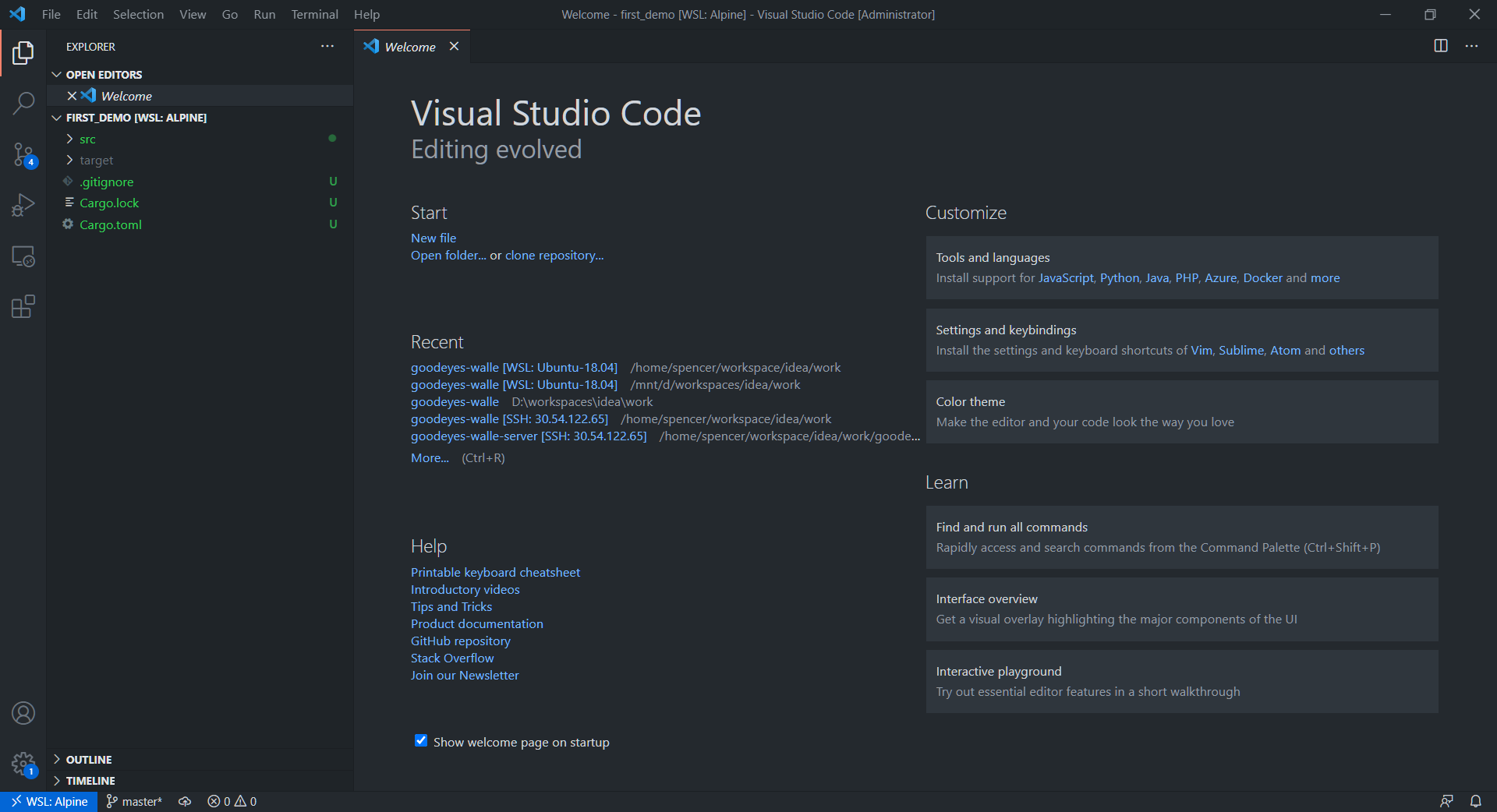Click the New file link
The width and height of the screenshot is (1497, 812).
(434, 238)
